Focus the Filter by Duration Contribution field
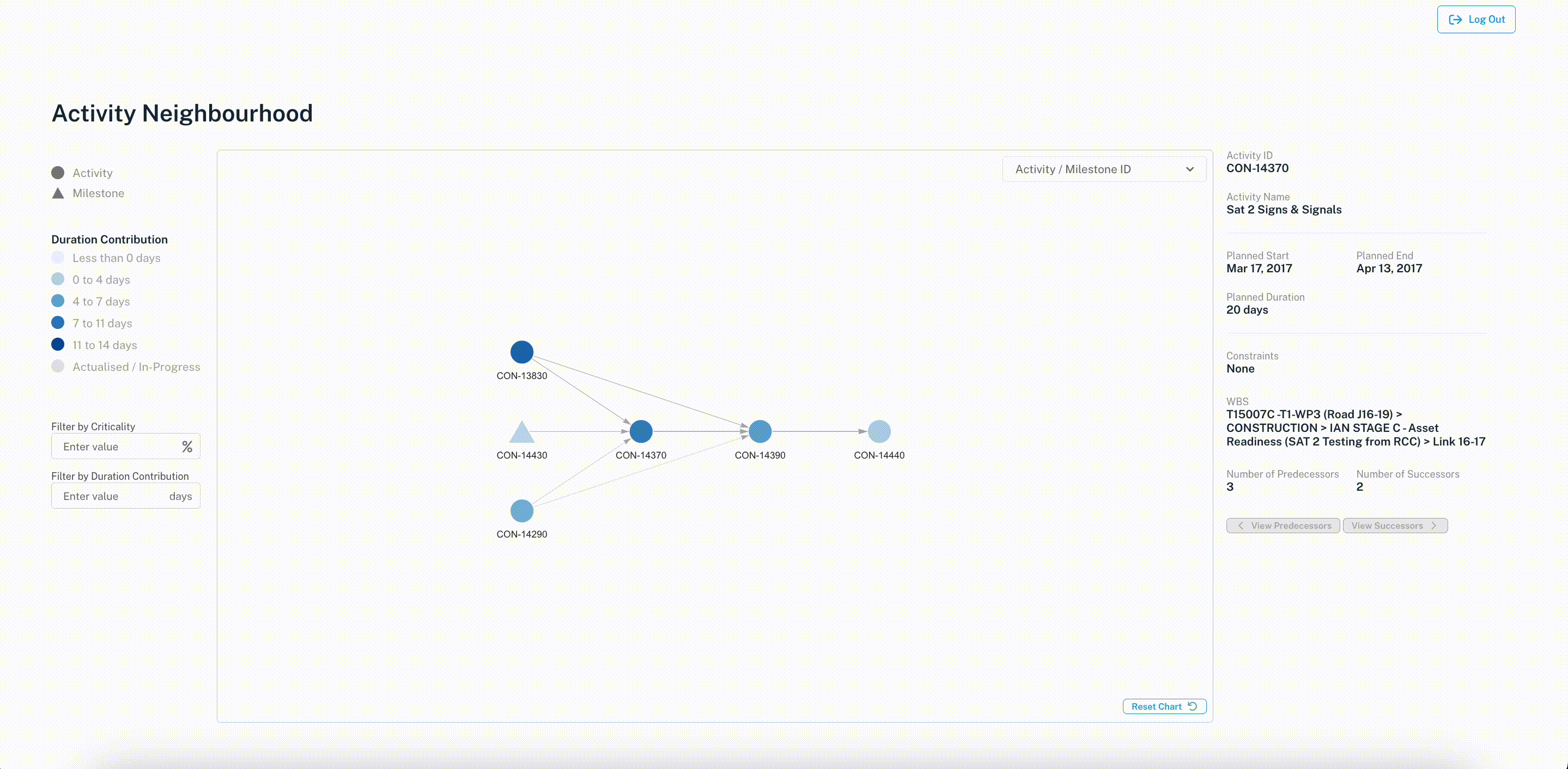The height and width of the screenshot is (769, 1568). [125, 496]
